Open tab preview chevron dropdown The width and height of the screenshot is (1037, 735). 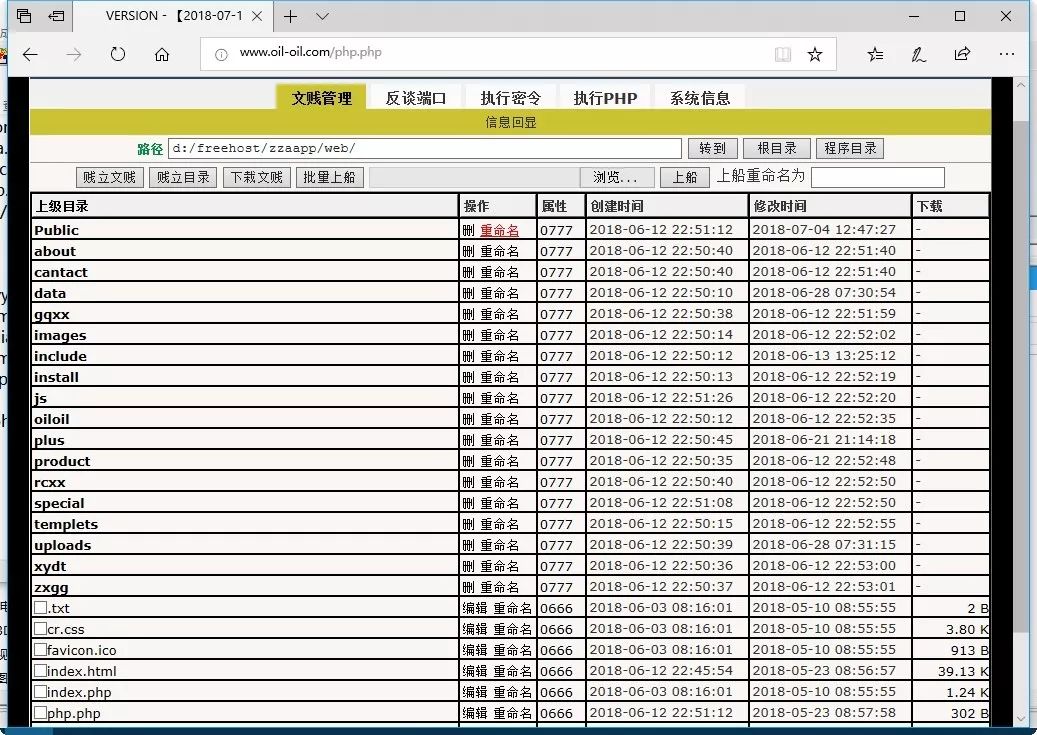click(322, 16)
